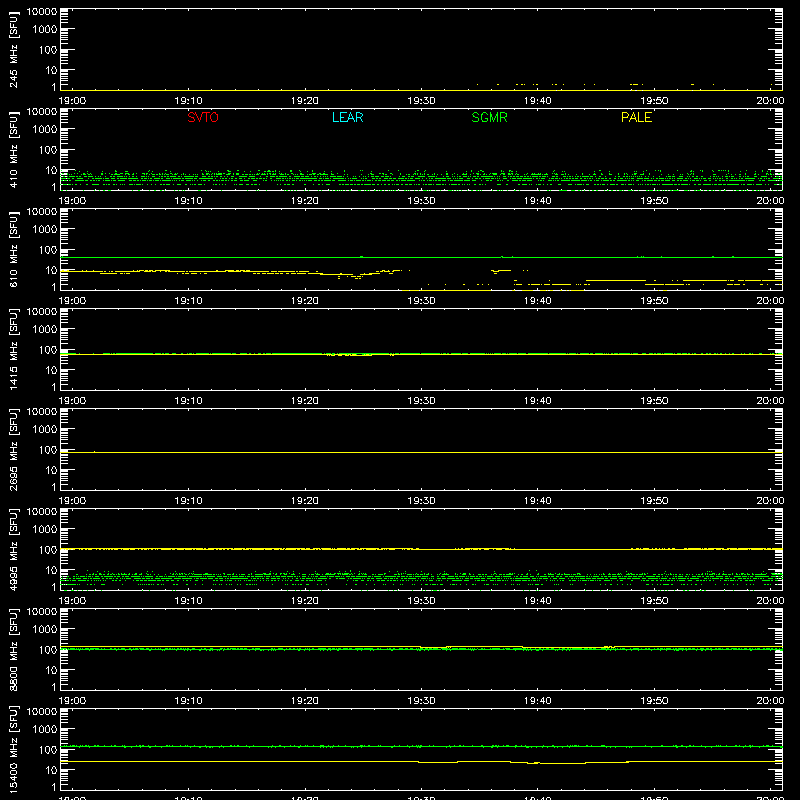
Task: Click 19:40 tick label under 410 MHz plot
Action: (x=537, y=201)
